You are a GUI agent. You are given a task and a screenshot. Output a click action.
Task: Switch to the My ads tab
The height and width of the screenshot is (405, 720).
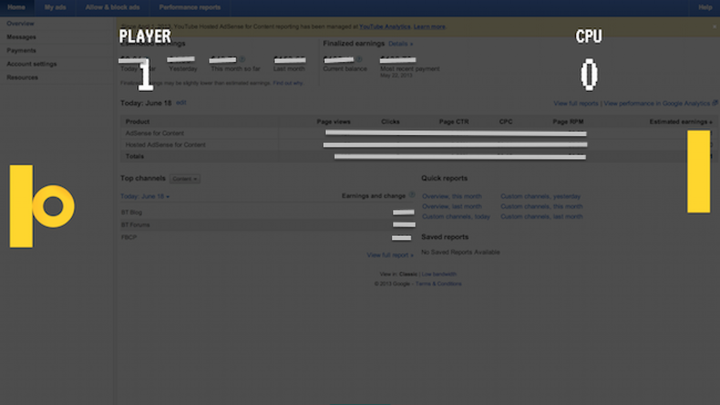click(x=54, y=7)
